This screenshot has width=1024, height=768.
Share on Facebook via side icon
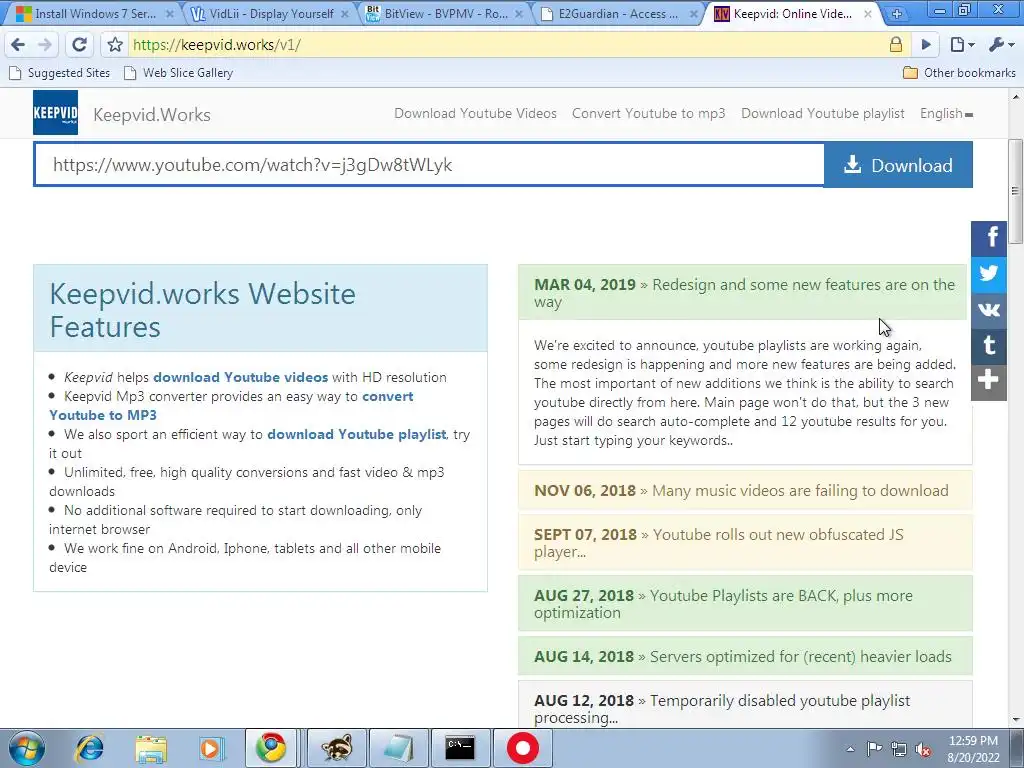click(x=989, y=238)
